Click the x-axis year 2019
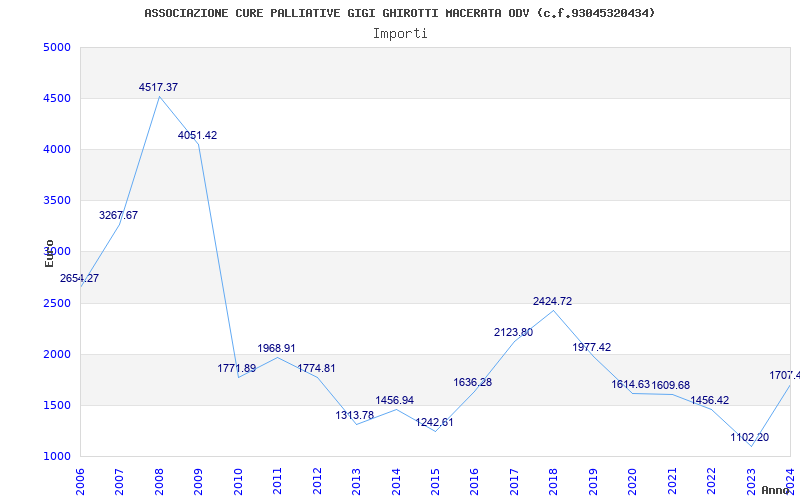The width and height of the screenshot is (800, 500). [x=593, y=482]
